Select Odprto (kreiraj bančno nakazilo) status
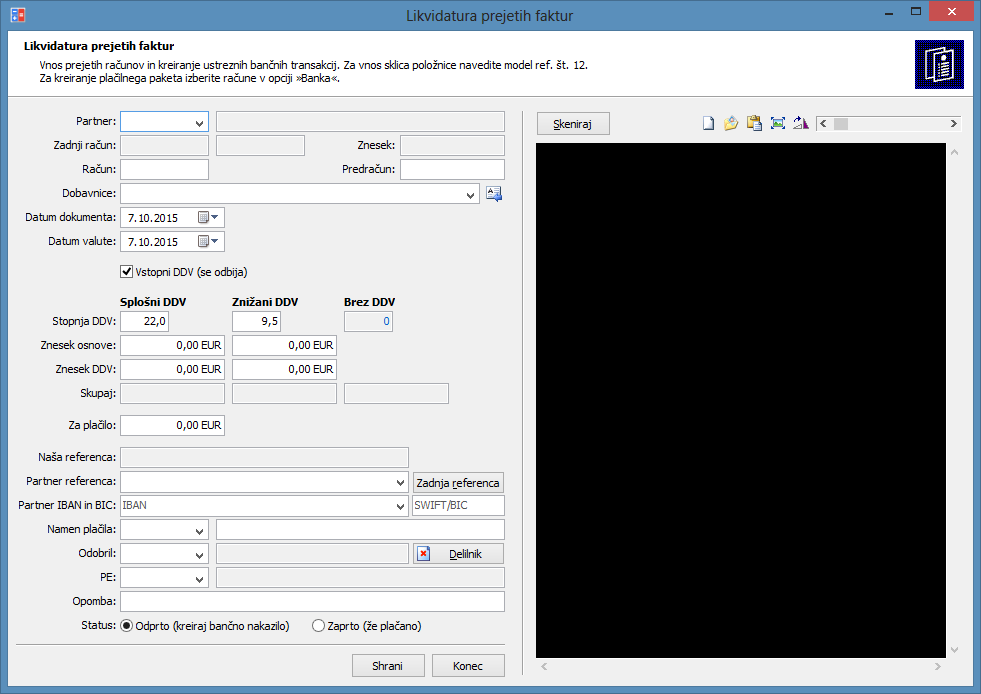Image resolution: width=981 pixels, height=694 pixels. pos(127,626)
